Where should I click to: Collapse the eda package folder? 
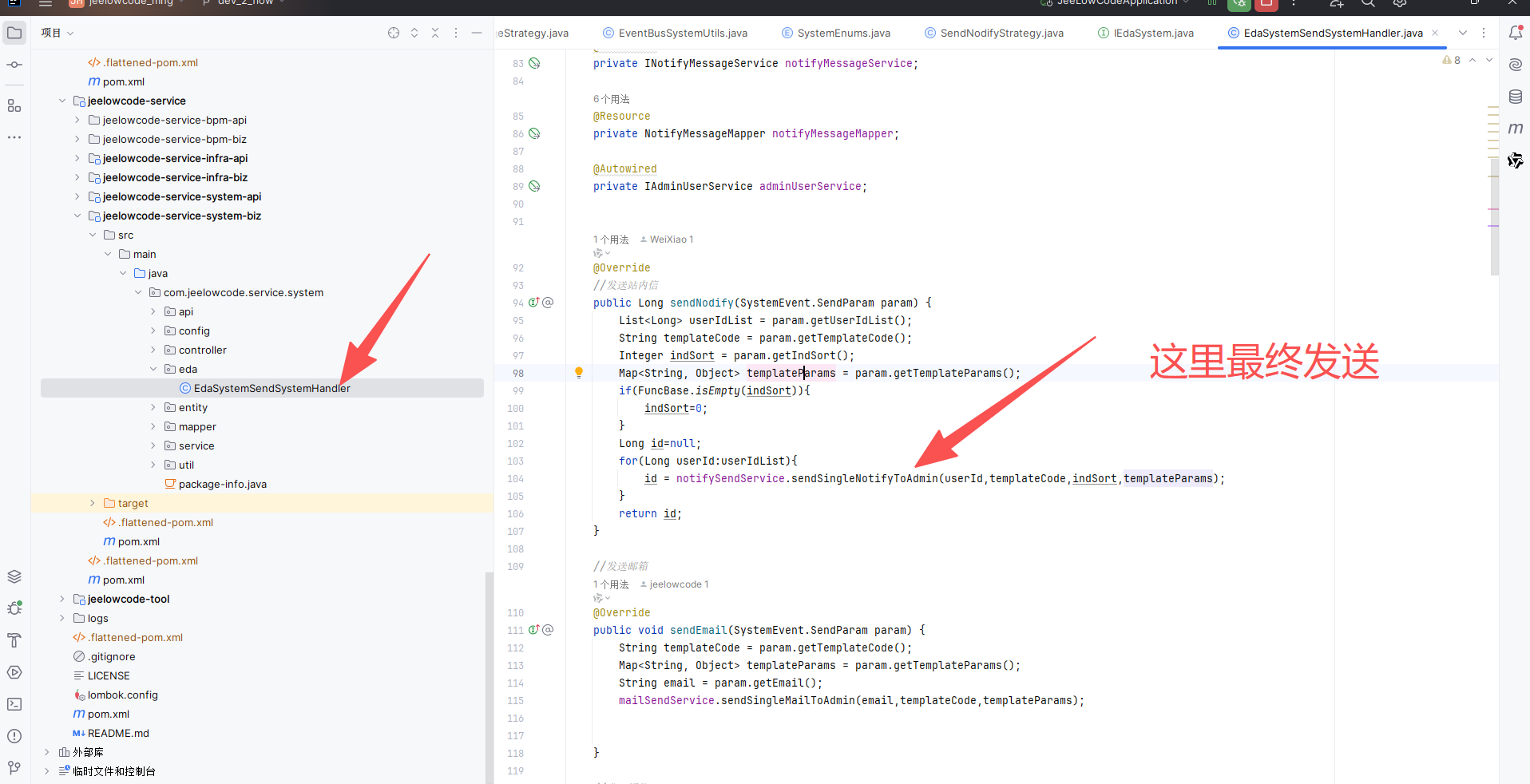[x=153, y=369]
